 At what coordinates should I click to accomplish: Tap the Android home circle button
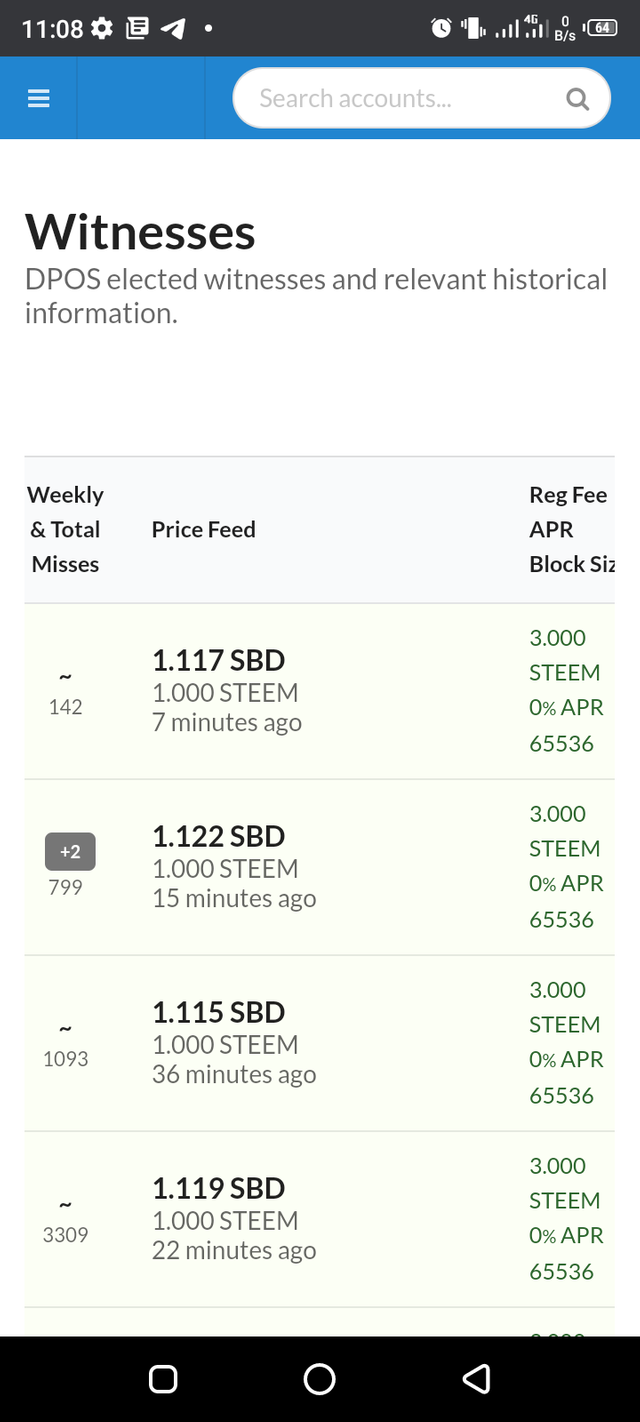[320, 1379]
